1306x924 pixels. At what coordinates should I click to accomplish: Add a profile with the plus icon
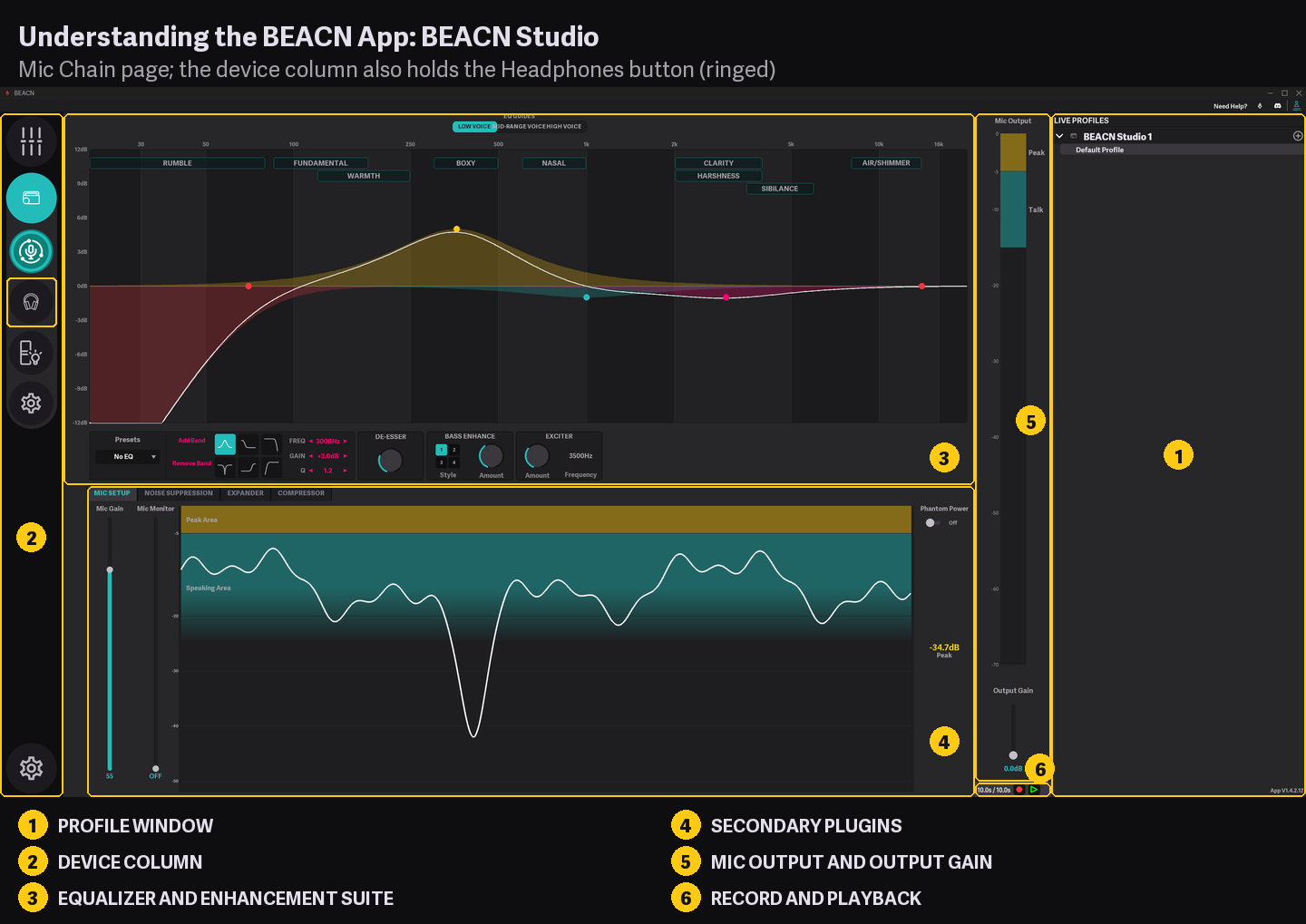coord(1298,136)
